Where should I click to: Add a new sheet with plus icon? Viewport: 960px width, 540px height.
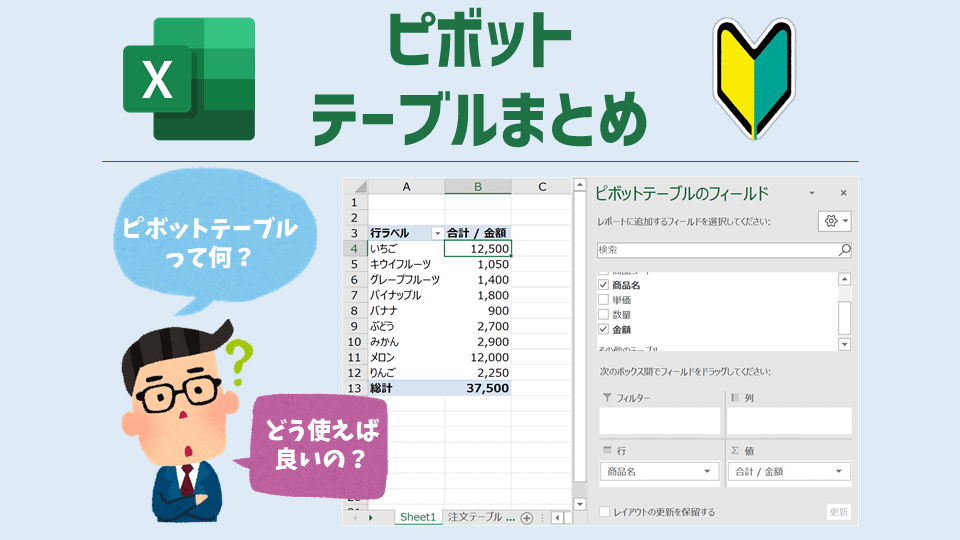(527, 518)
